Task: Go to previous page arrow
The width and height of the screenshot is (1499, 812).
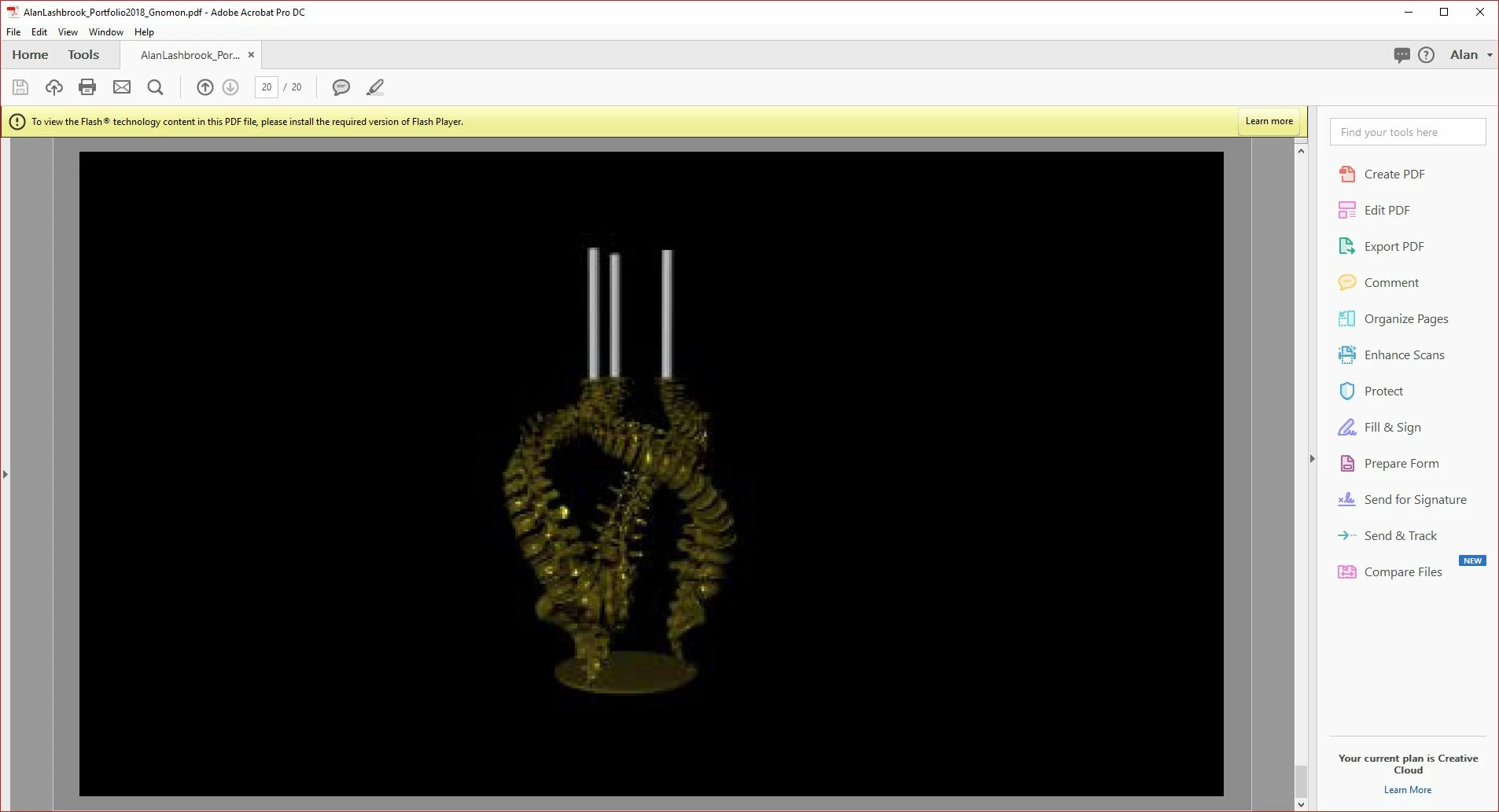Action: pyautogui.click(x=205, y=87)
